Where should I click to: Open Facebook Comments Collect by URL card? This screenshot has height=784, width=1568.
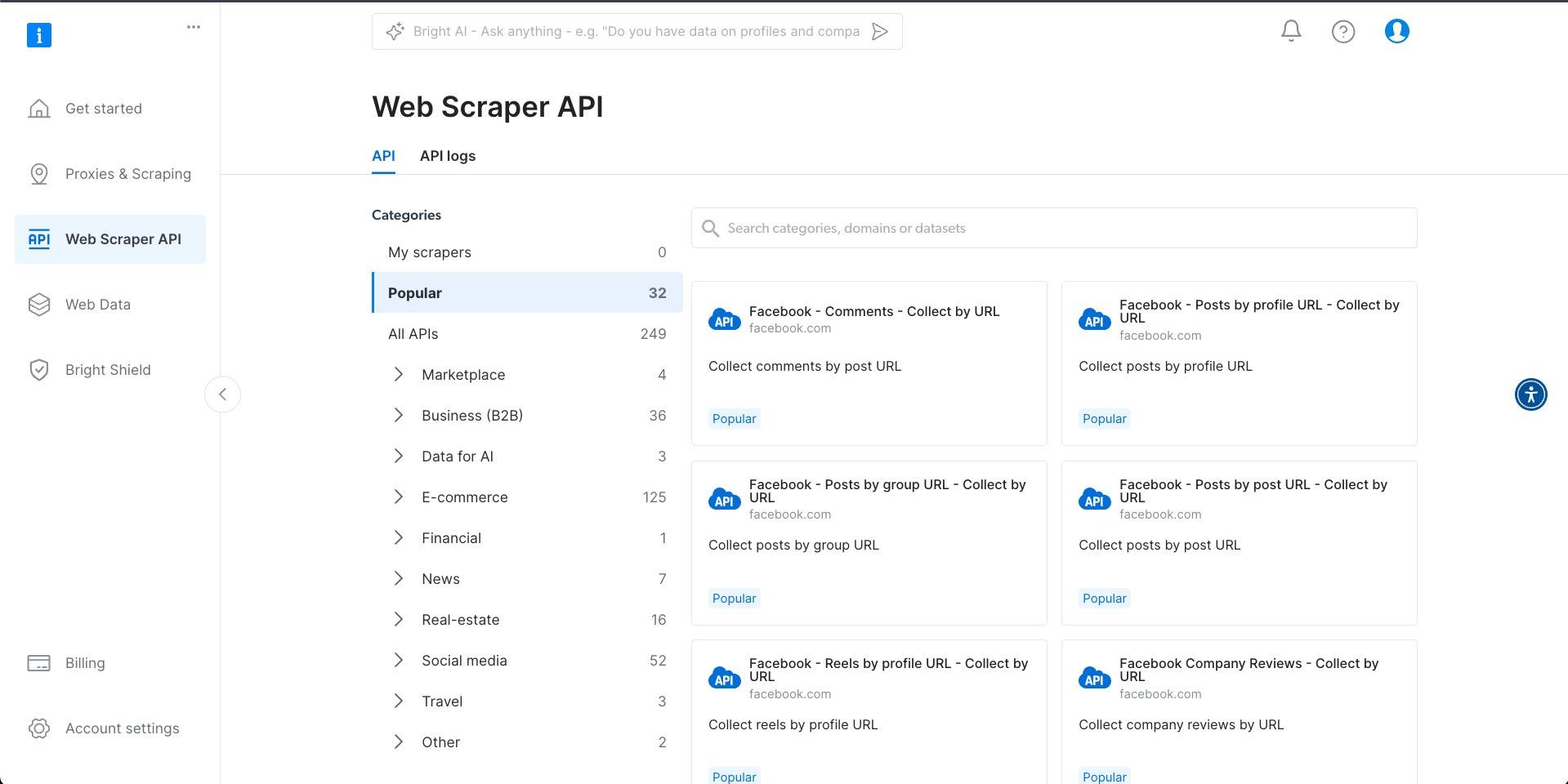point(869,363)
